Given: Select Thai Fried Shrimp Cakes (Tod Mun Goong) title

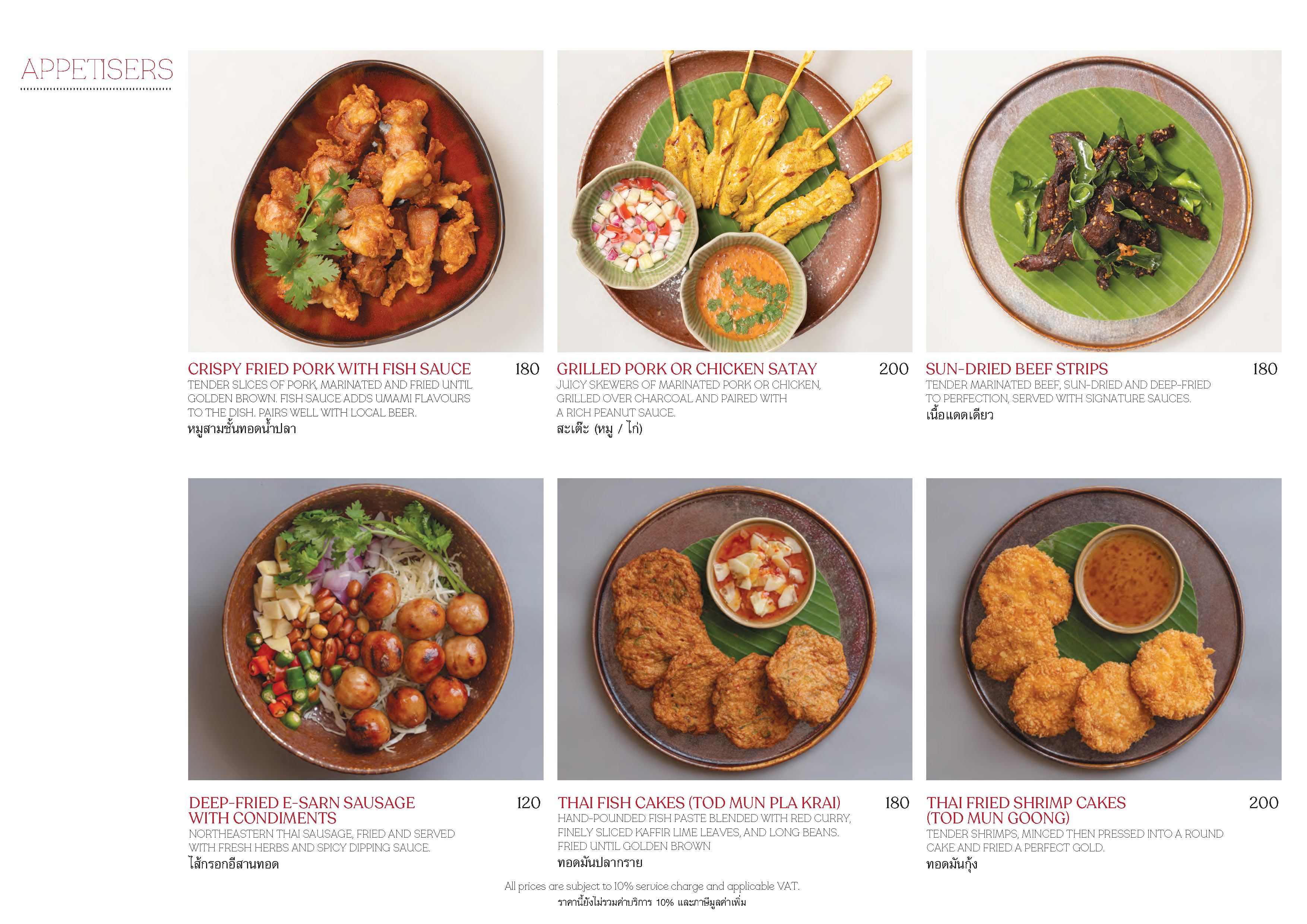Looking at the screenshot, I should [x=1026, y=810].
